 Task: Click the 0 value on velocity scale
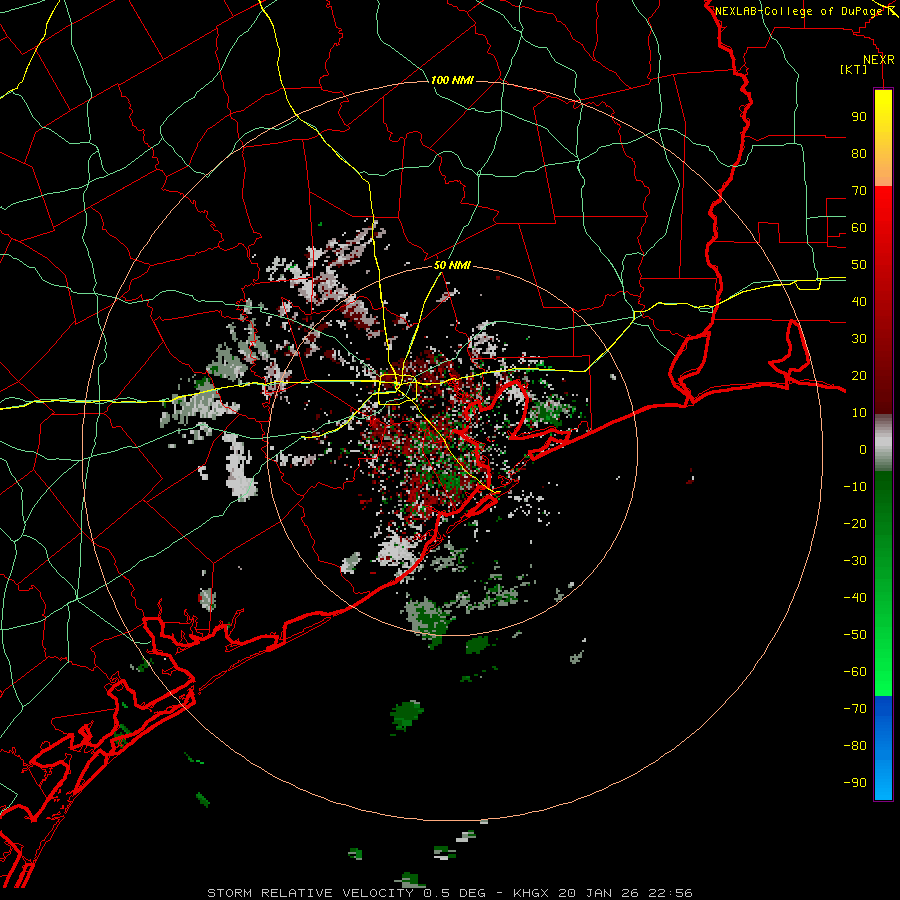click(x=863, y=449)
